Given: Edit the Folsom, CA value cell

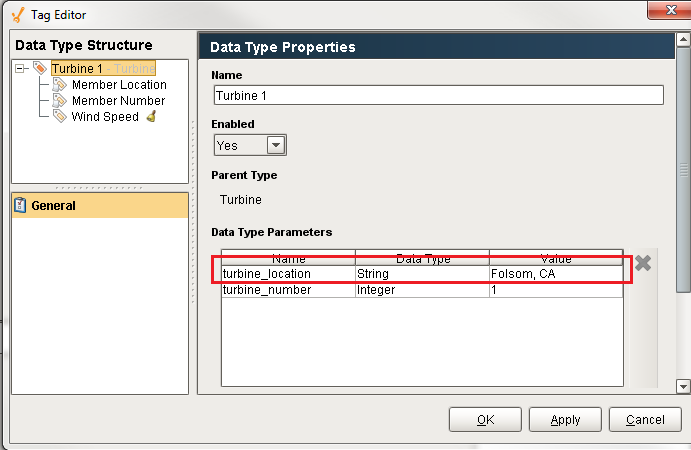Looking at the screenshot, I should click(554, 274).
